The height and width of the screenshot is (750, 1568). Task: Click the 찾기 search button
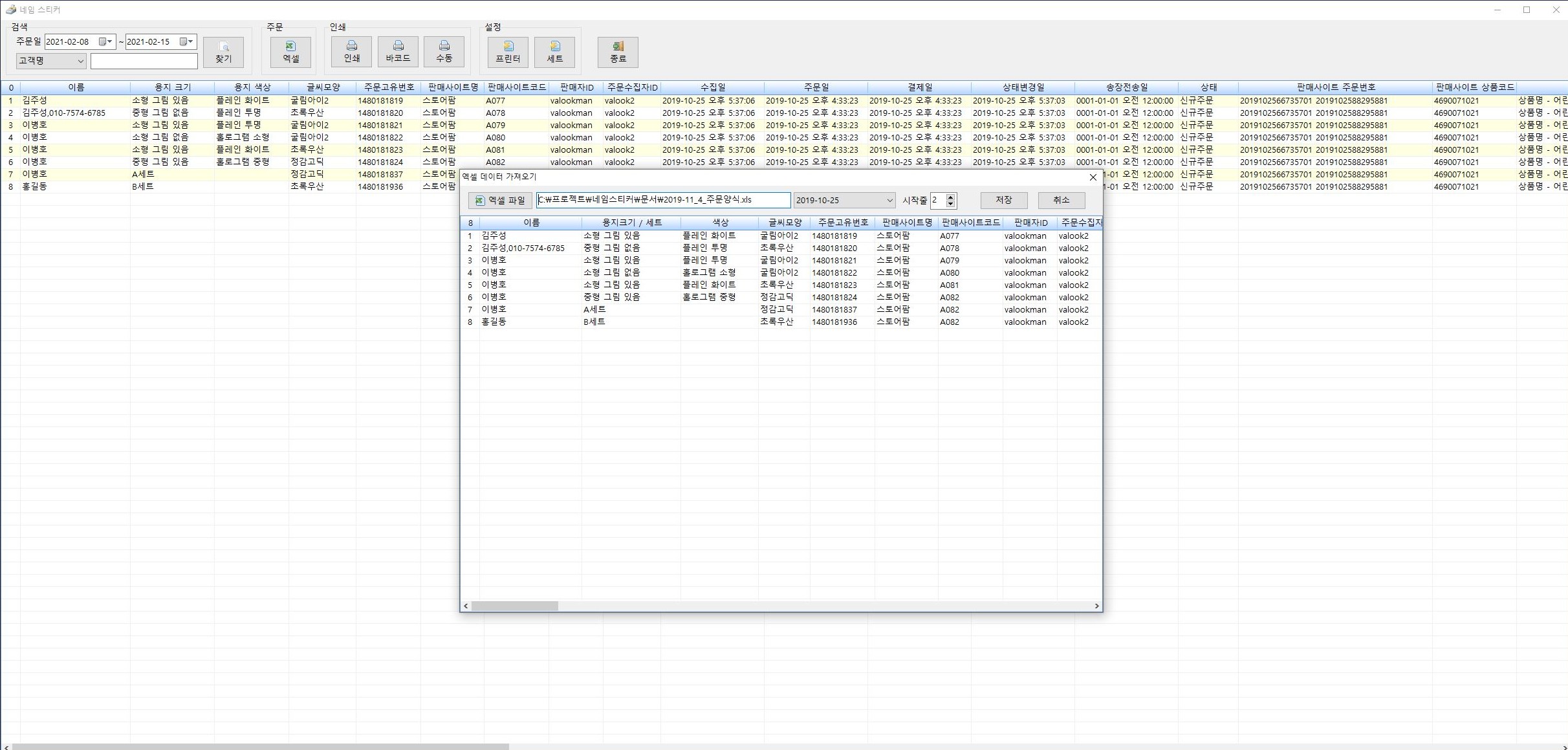223,52
